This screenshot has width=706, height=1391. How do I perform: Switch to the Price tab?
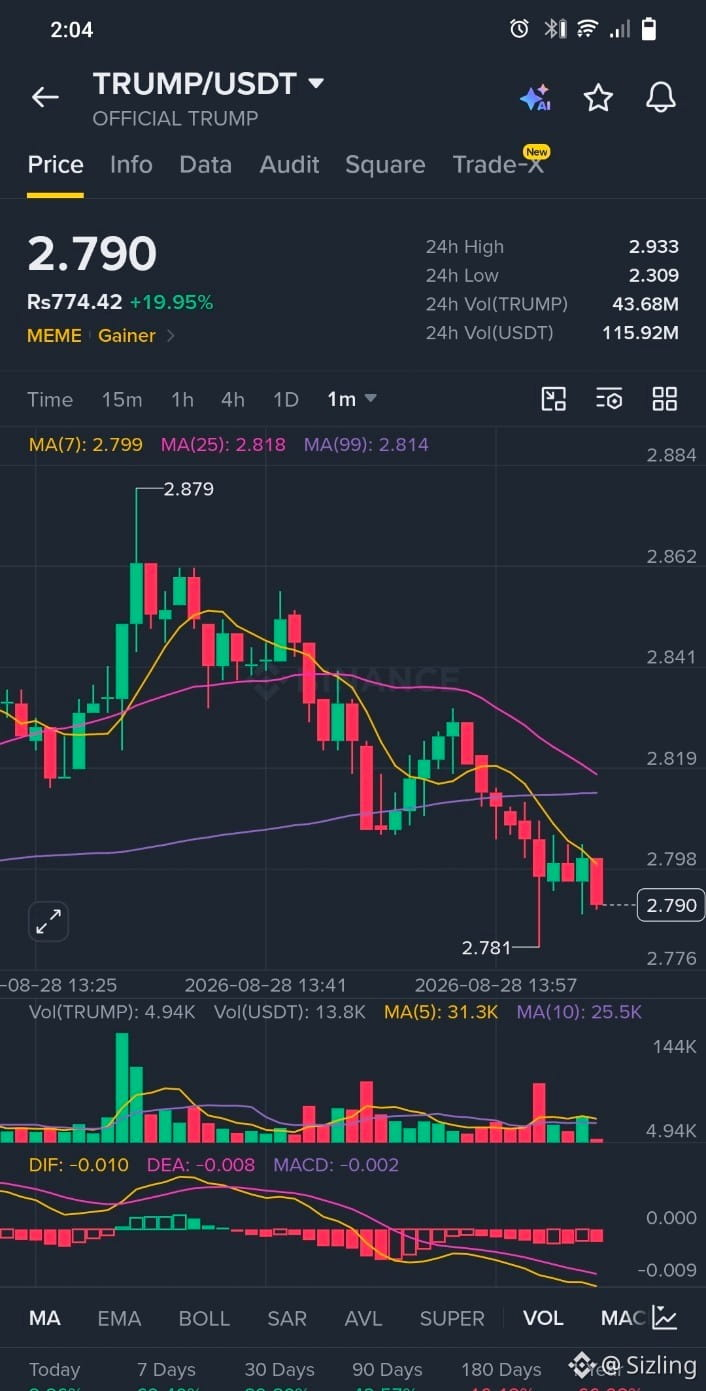point(55,165)
